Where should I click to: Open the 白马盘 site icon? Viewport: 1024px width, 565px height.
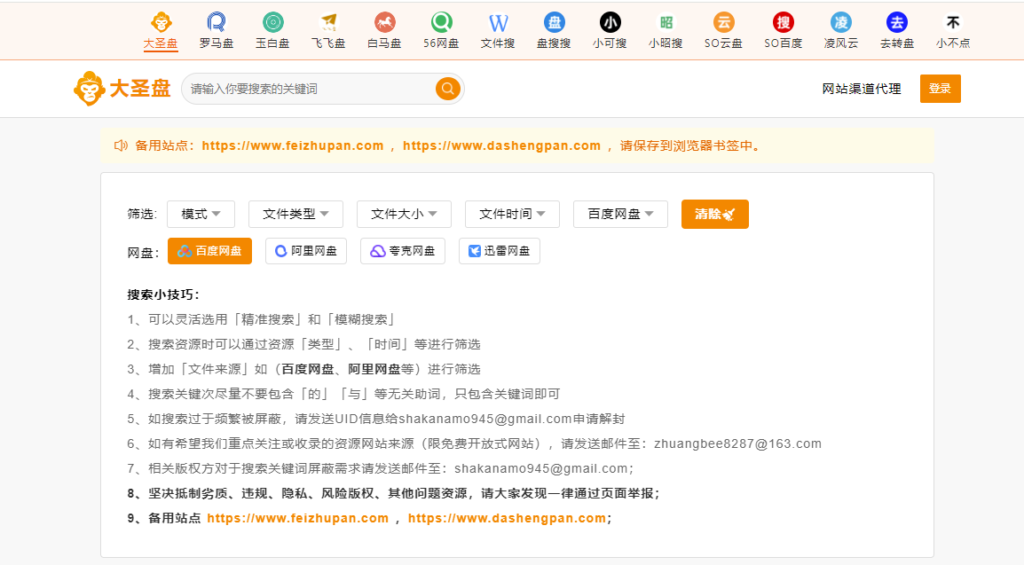(x=385, y=22)
